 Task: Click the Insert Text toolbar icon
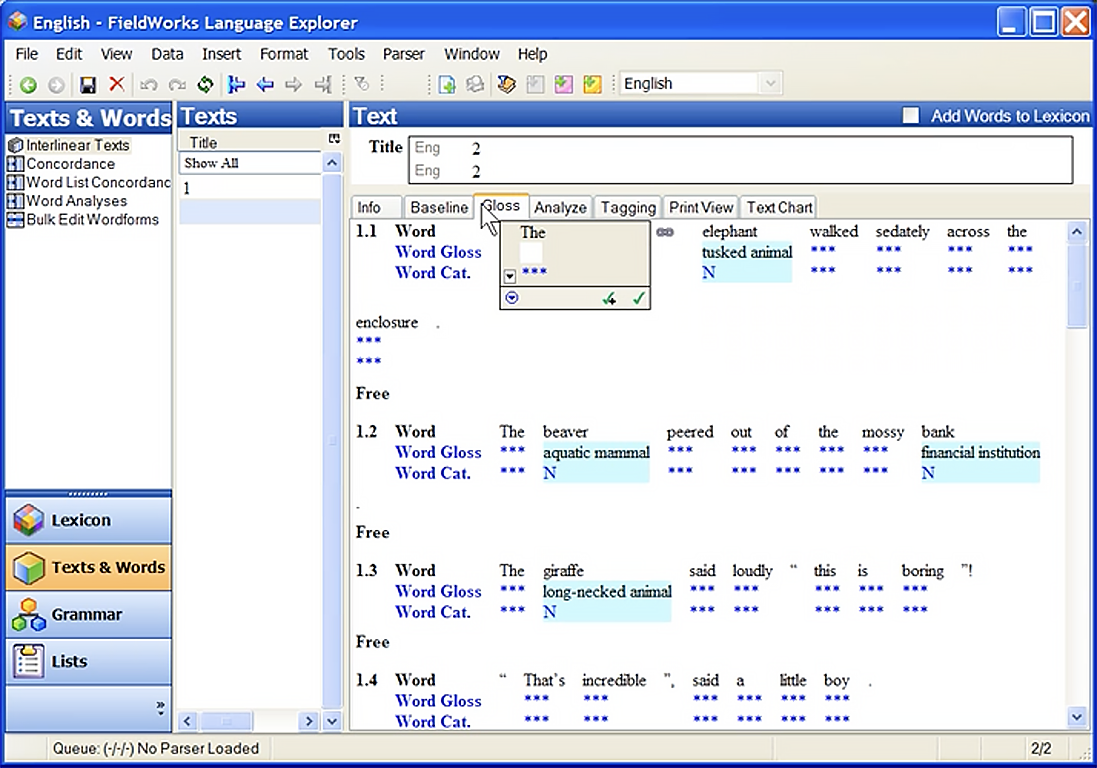coord(447,85)
